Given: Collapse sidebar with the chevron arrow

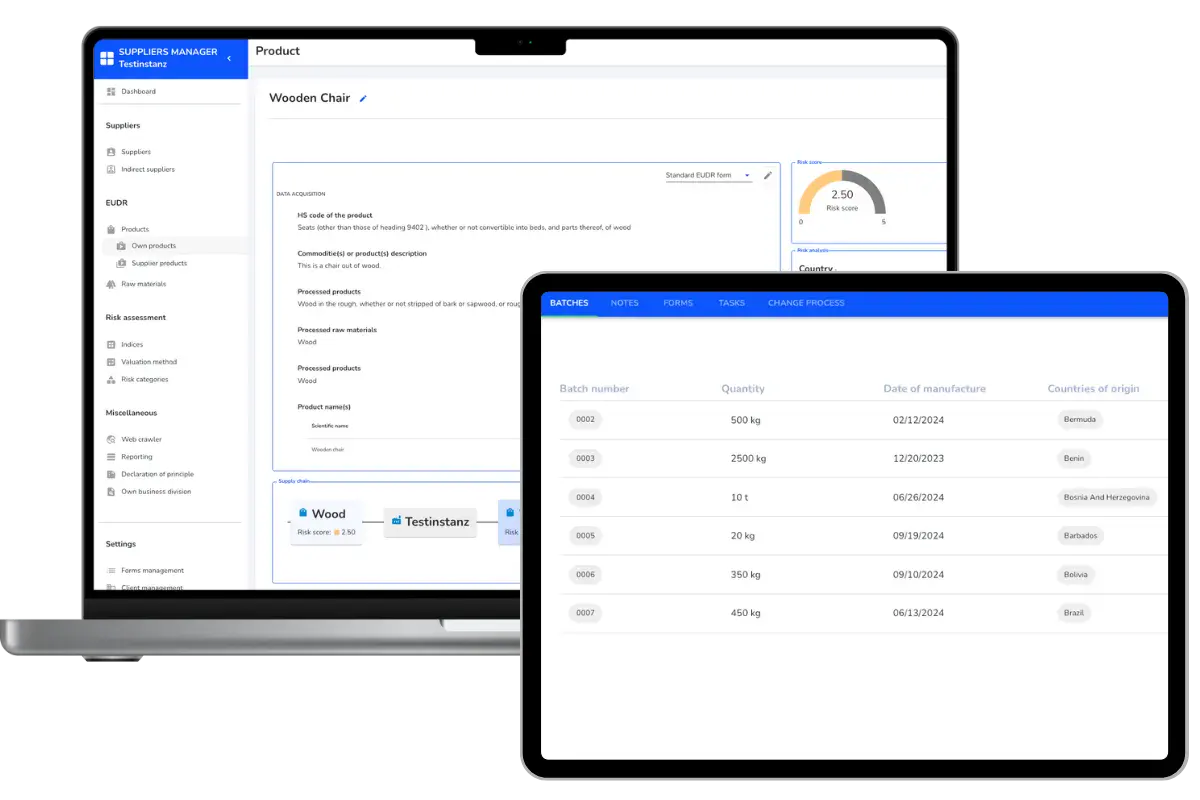Looking at the screenshot, I should (x=229, y=59).
